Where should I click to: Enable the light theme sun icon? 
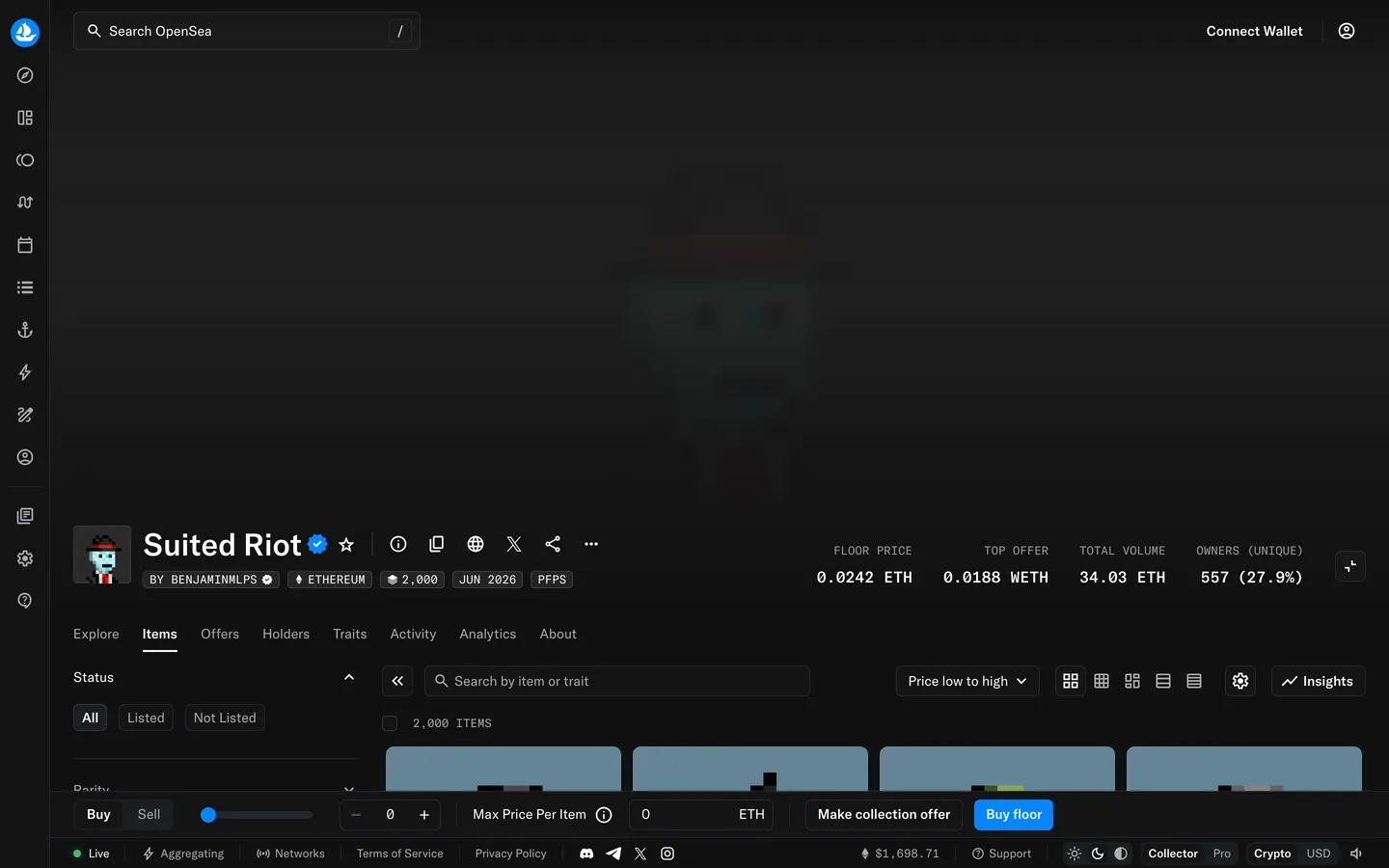pos(1075,854)
